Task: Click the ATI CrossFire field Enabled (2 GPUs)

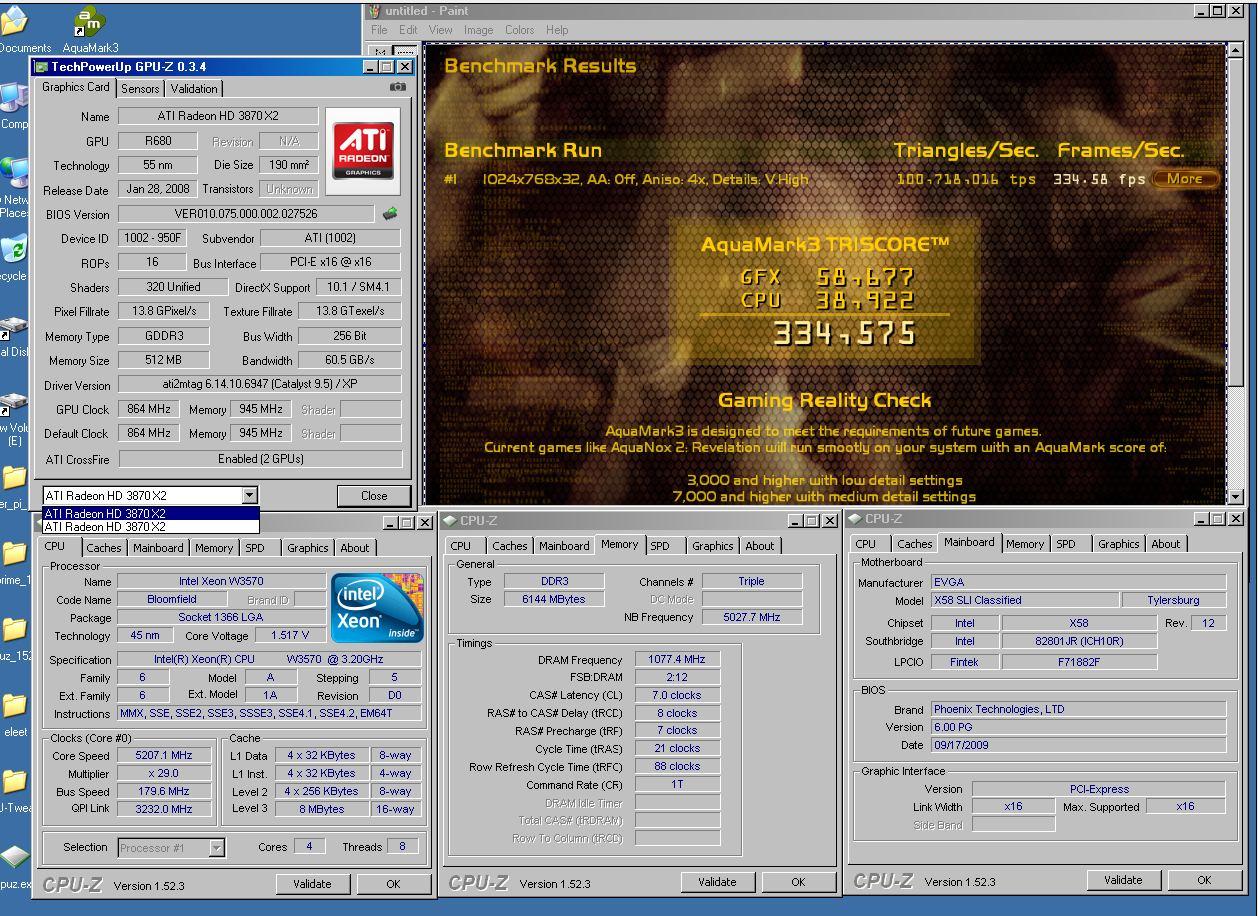Action: [259, 459]
